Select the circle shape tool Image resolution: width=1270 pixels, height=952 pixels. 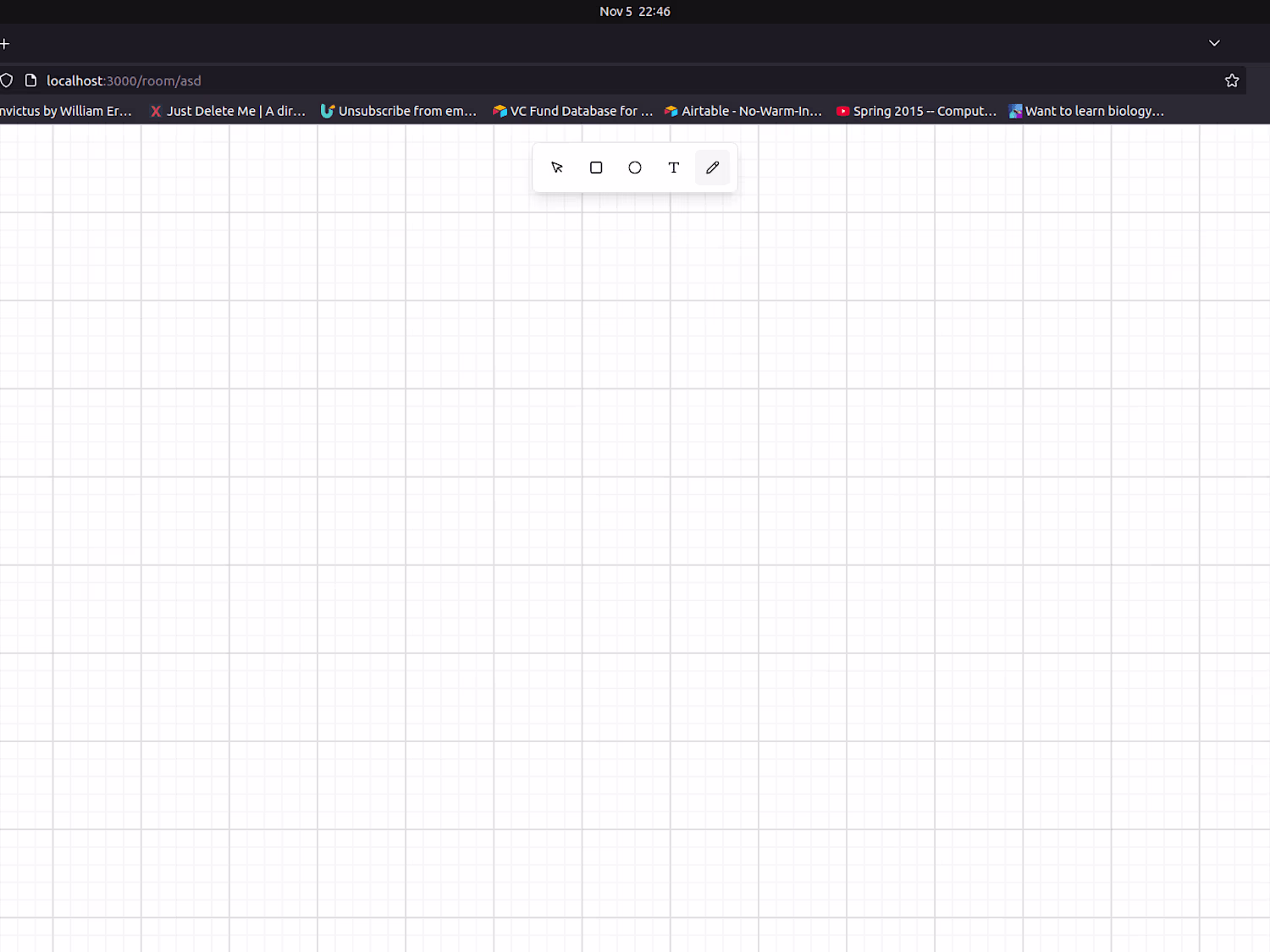(x=635, y=168)
